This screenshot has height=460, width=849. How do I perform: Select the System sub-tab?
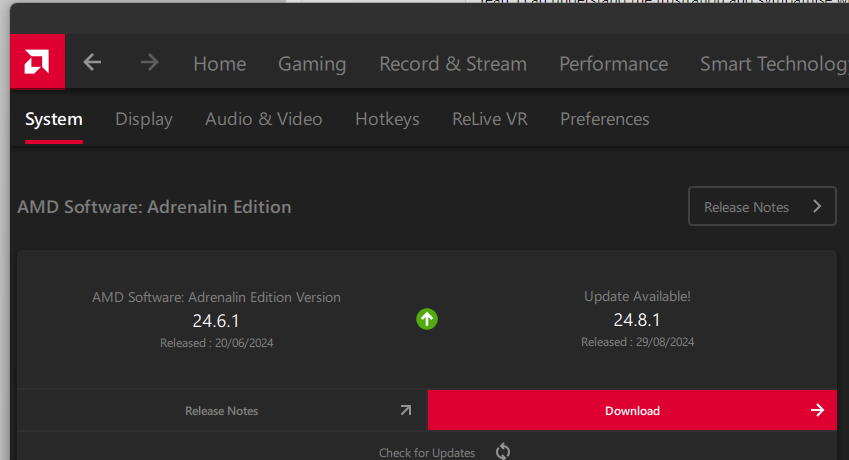pos(54,119)
